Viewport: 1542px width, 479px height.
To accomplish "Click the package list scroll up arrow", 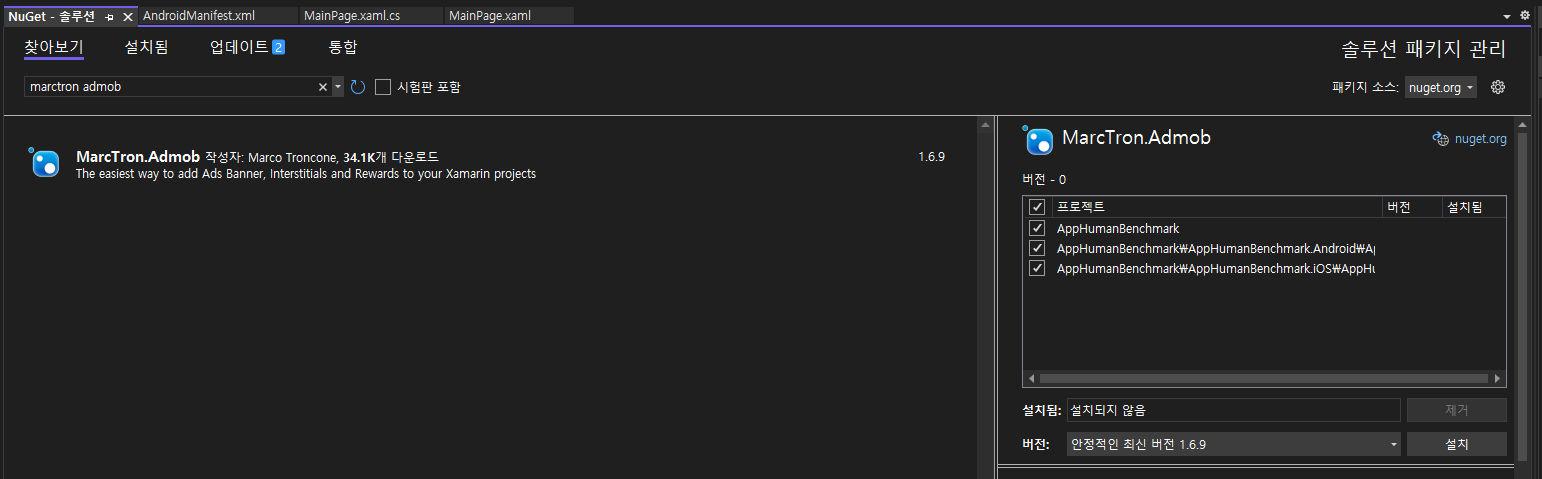I will 985,125.
